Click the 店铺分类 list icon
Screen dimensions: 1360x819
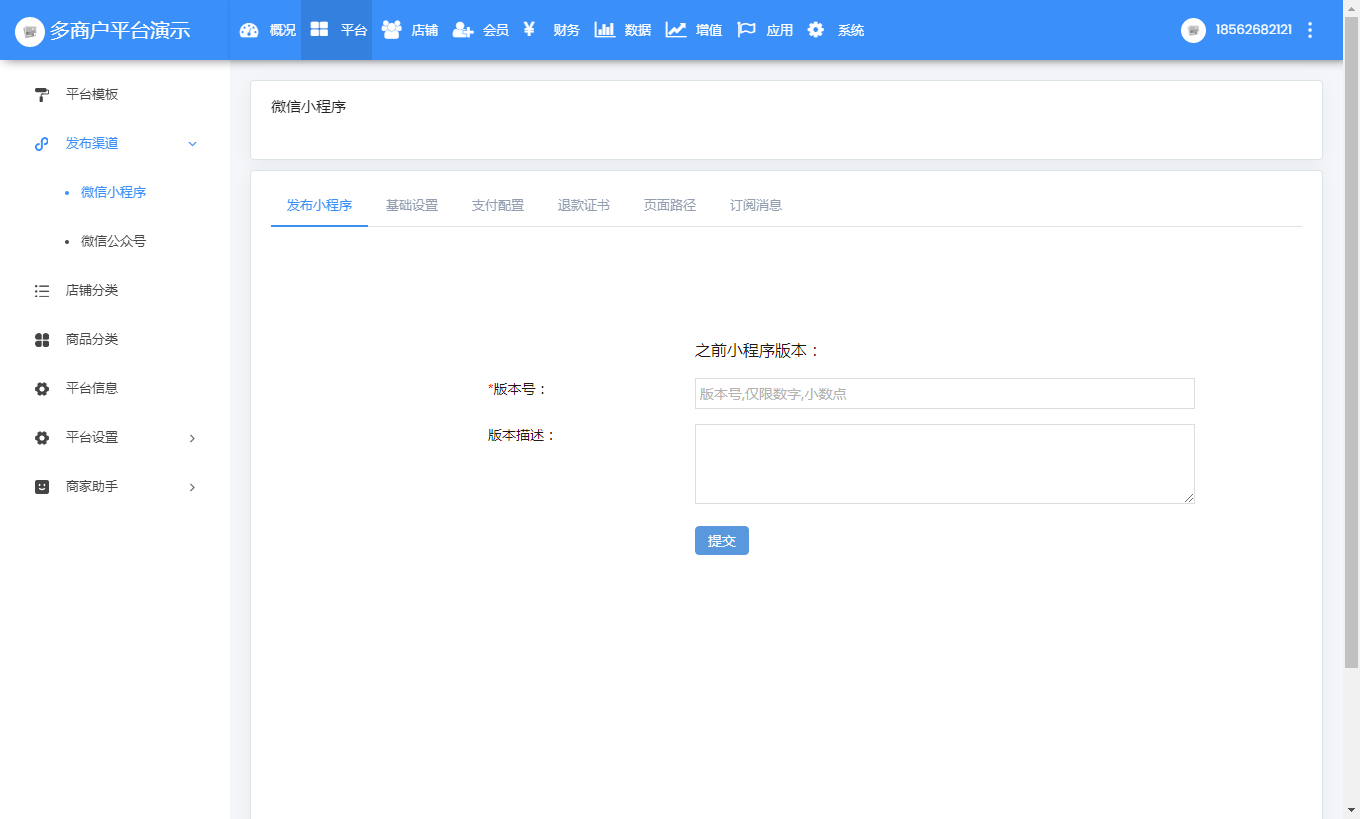[42, 291]
